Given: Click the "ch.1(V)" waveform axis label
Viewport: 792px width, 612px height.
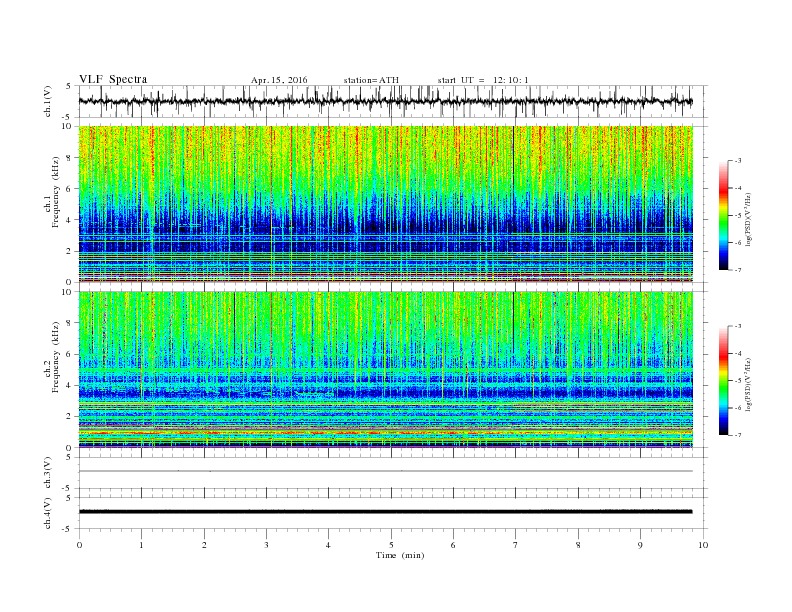Looking at the screenshot, I should (48, 101).
